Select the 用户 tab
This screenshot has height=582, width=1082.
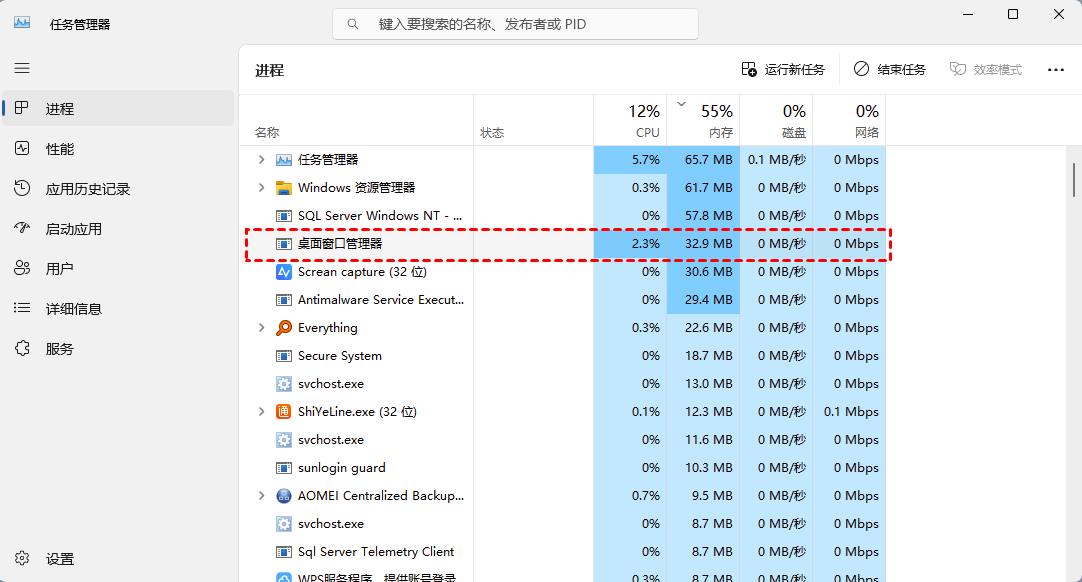[x=118, y=269]
